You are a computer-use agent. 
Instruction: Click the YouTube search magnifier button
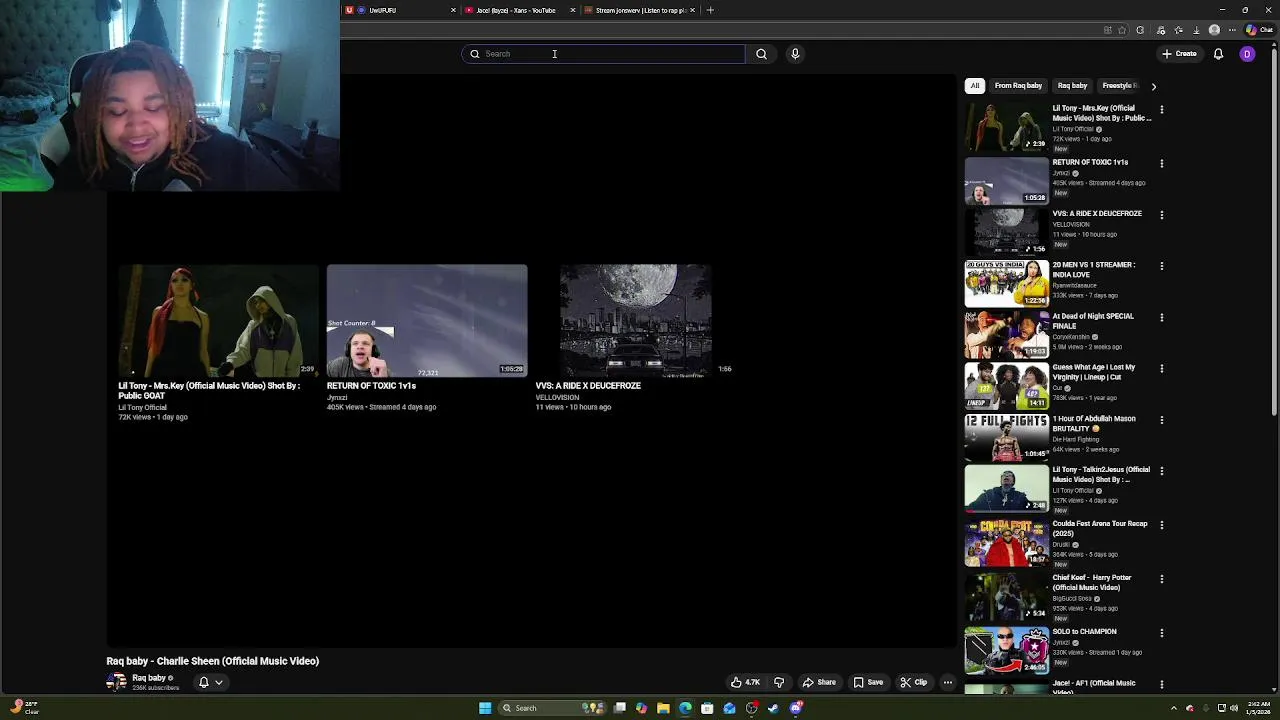point(761,54)
